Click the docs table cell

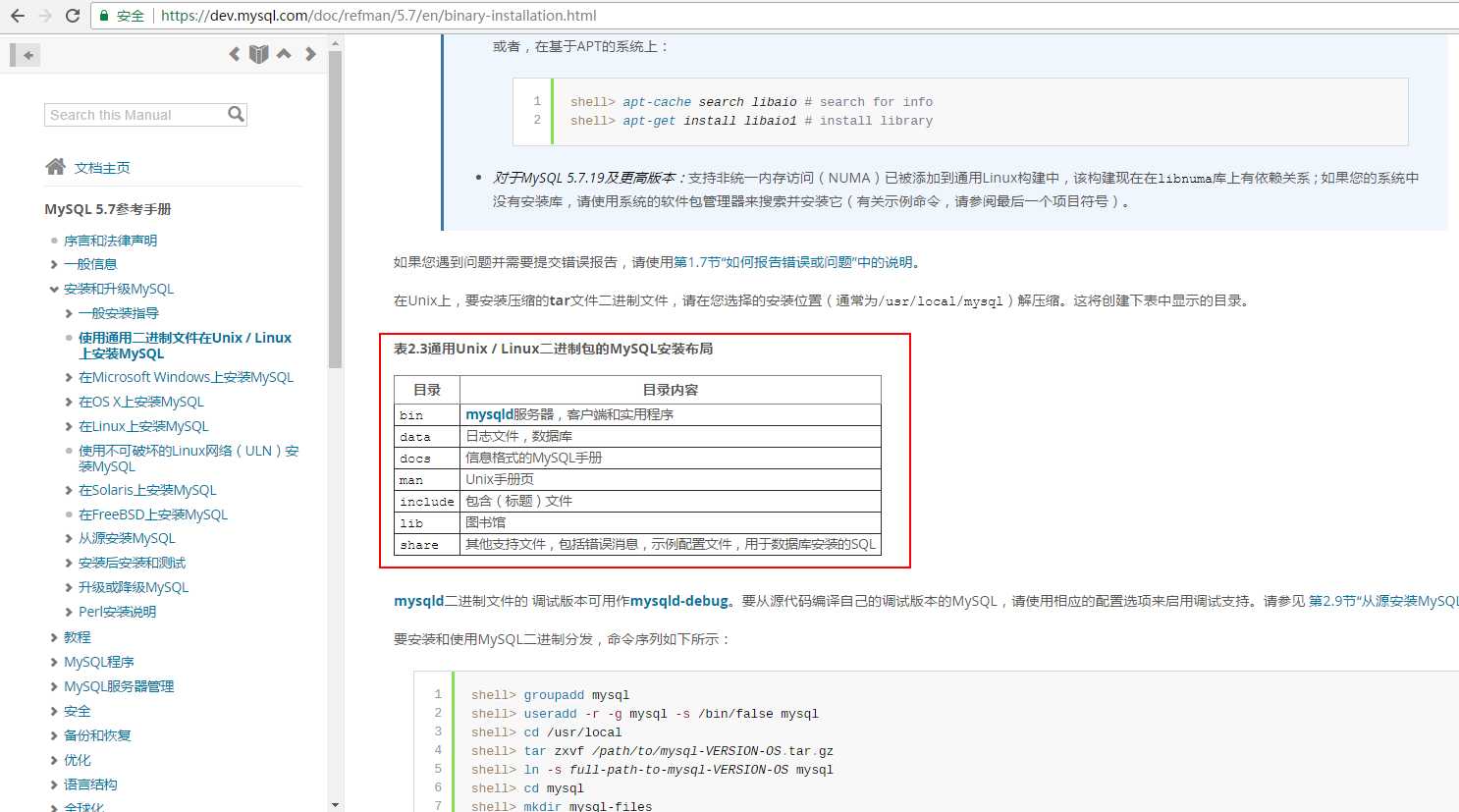(427, 458)
